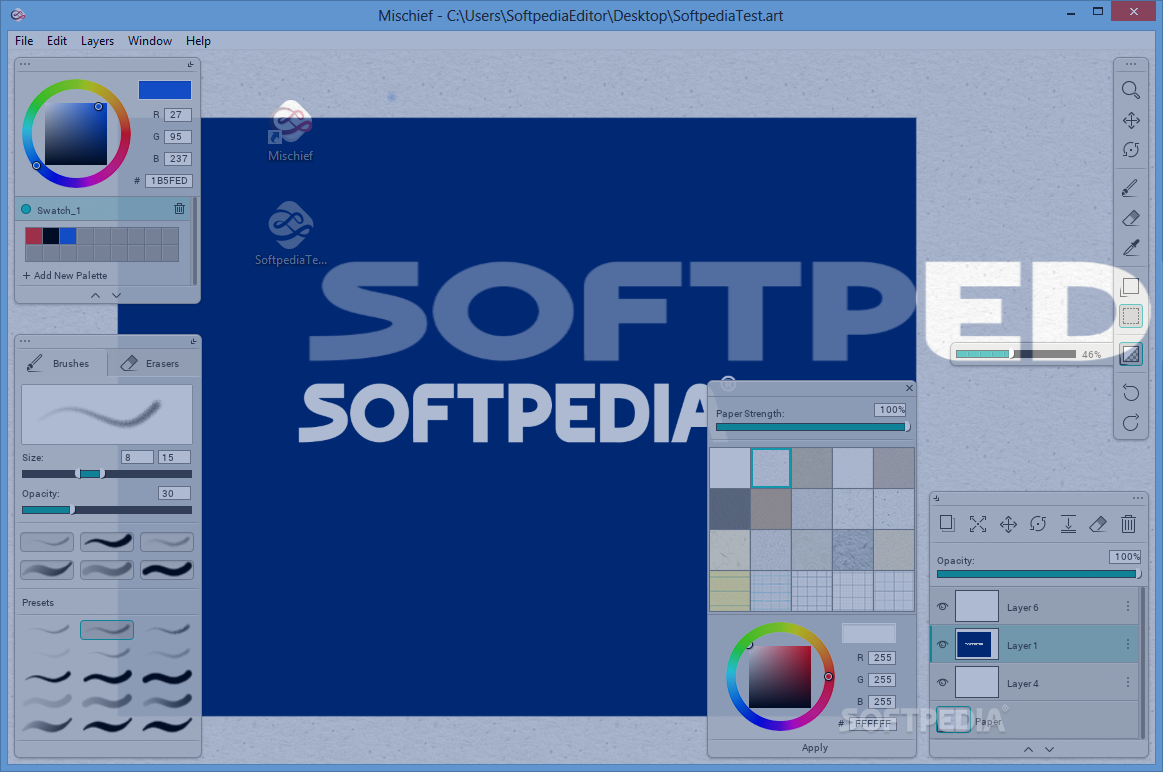Collapse color panel with up chevron
This screenshot has width=1163, height=772.
pos(96,295)
